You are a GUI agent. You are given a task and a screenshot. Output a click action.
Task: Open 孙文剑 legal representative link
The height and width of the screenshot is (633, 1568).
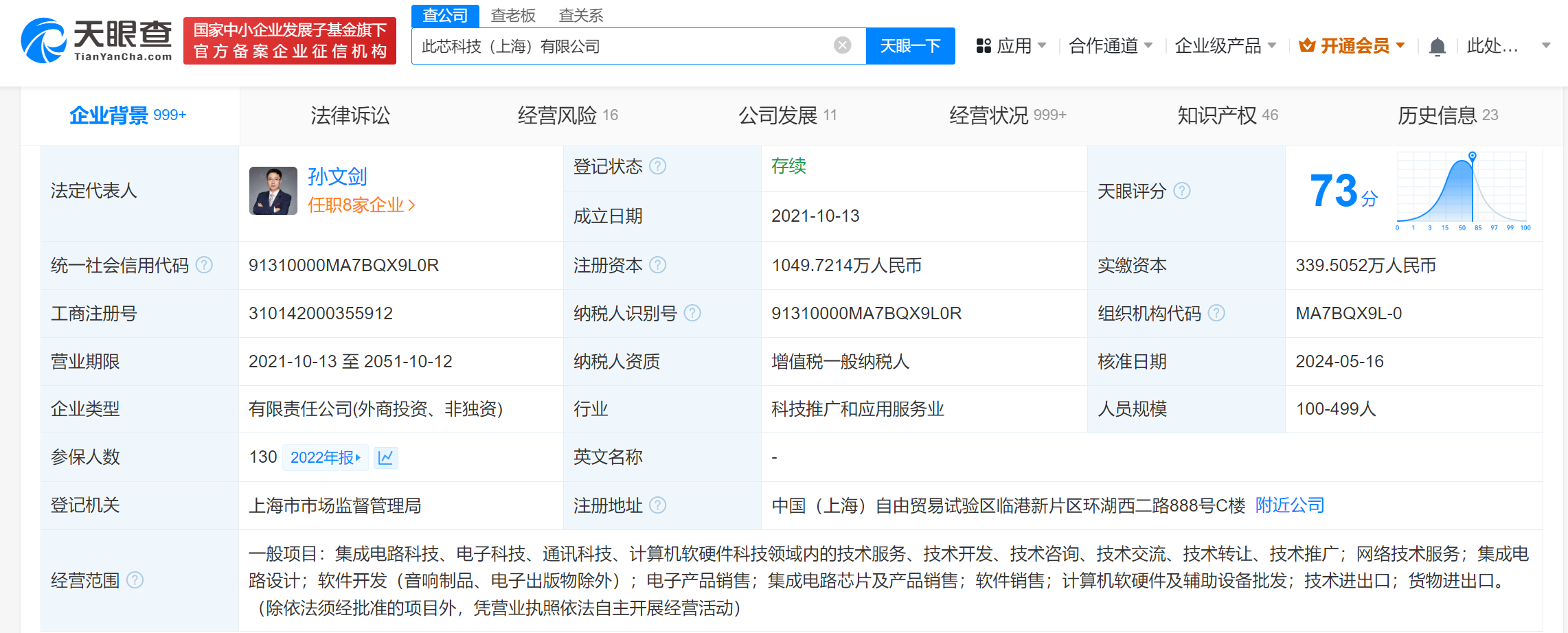tap(337, 176)
